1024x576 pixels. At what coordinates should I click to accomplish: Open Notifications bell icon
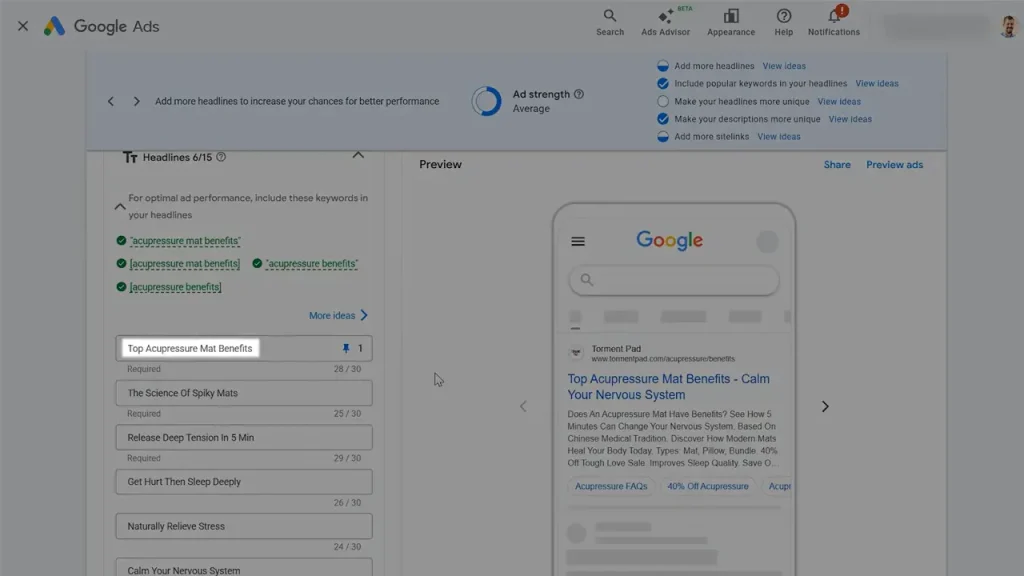(x=833, y=21)
